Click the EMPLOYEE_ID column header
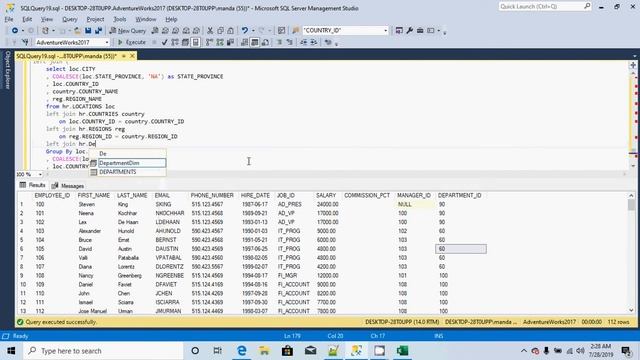This screenshot has width=640, height=360. tap(53, 196)
